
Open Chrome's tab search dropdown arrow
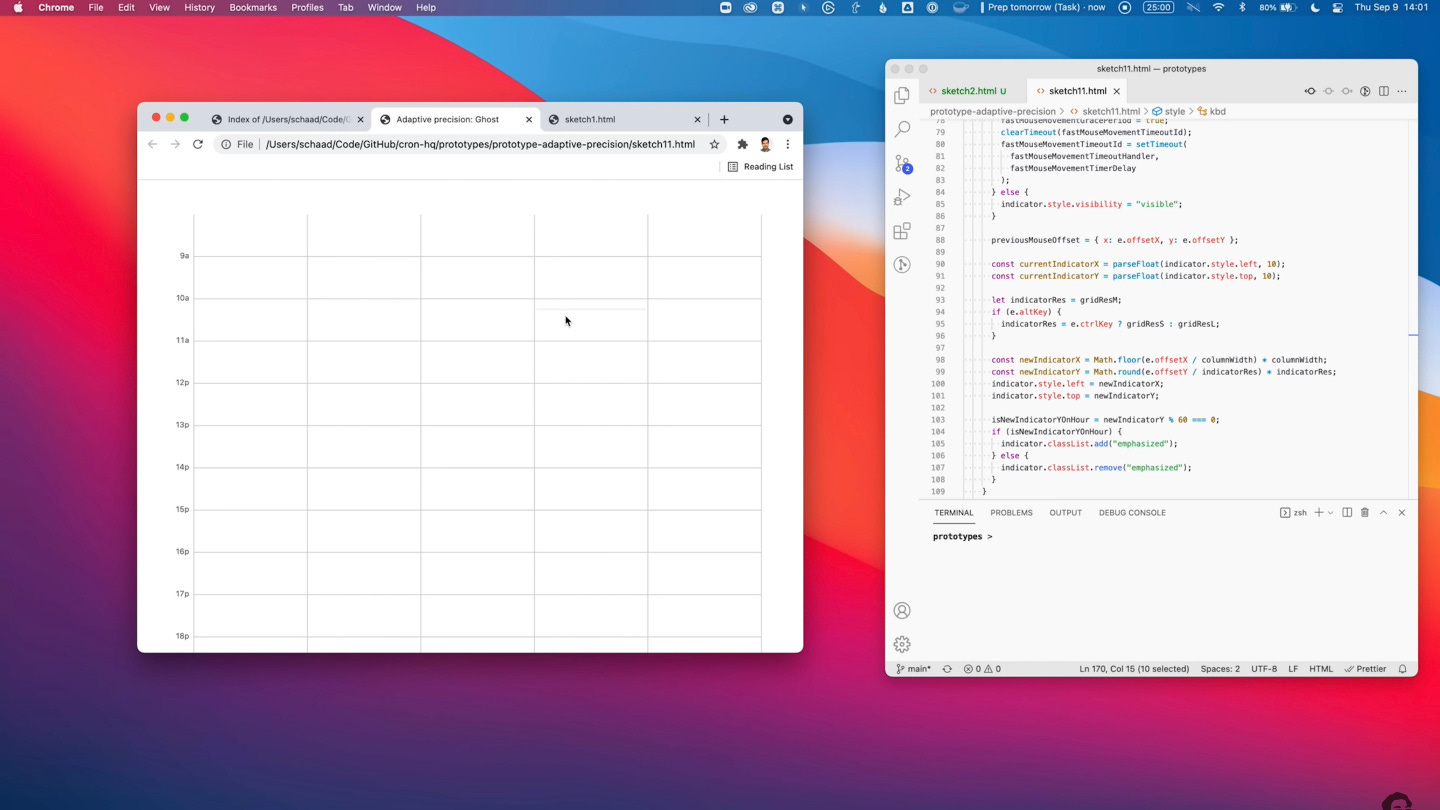pyautogui.click(x=787, y=119)
